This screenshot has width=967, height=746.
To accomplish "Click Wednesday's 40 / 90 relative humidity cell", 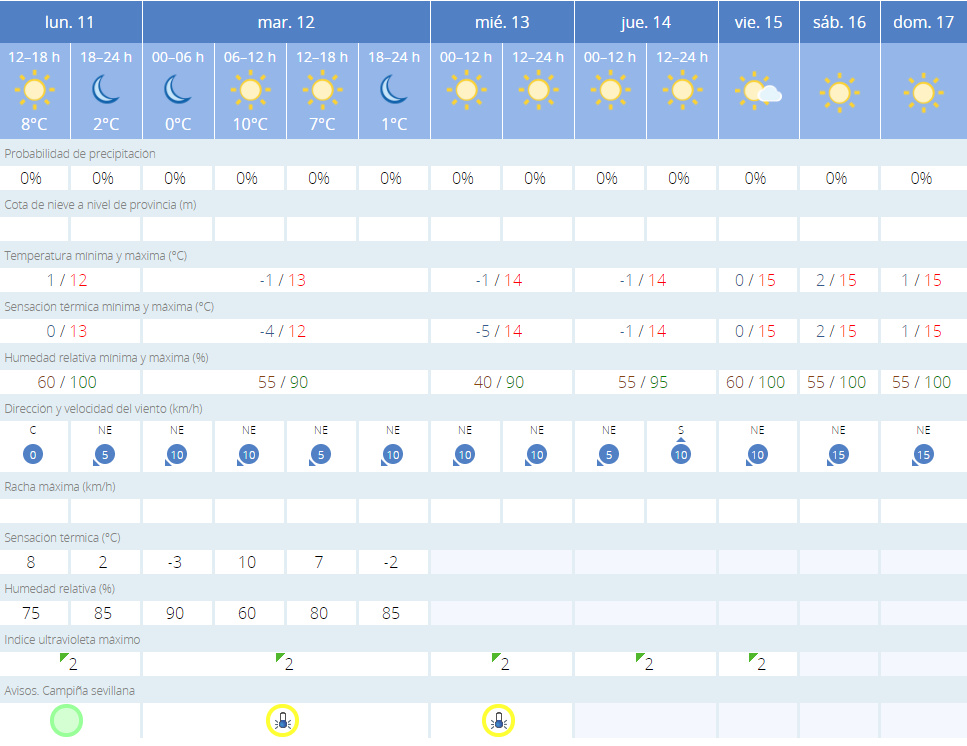I will pyautogui.click(x=501, y=382).
